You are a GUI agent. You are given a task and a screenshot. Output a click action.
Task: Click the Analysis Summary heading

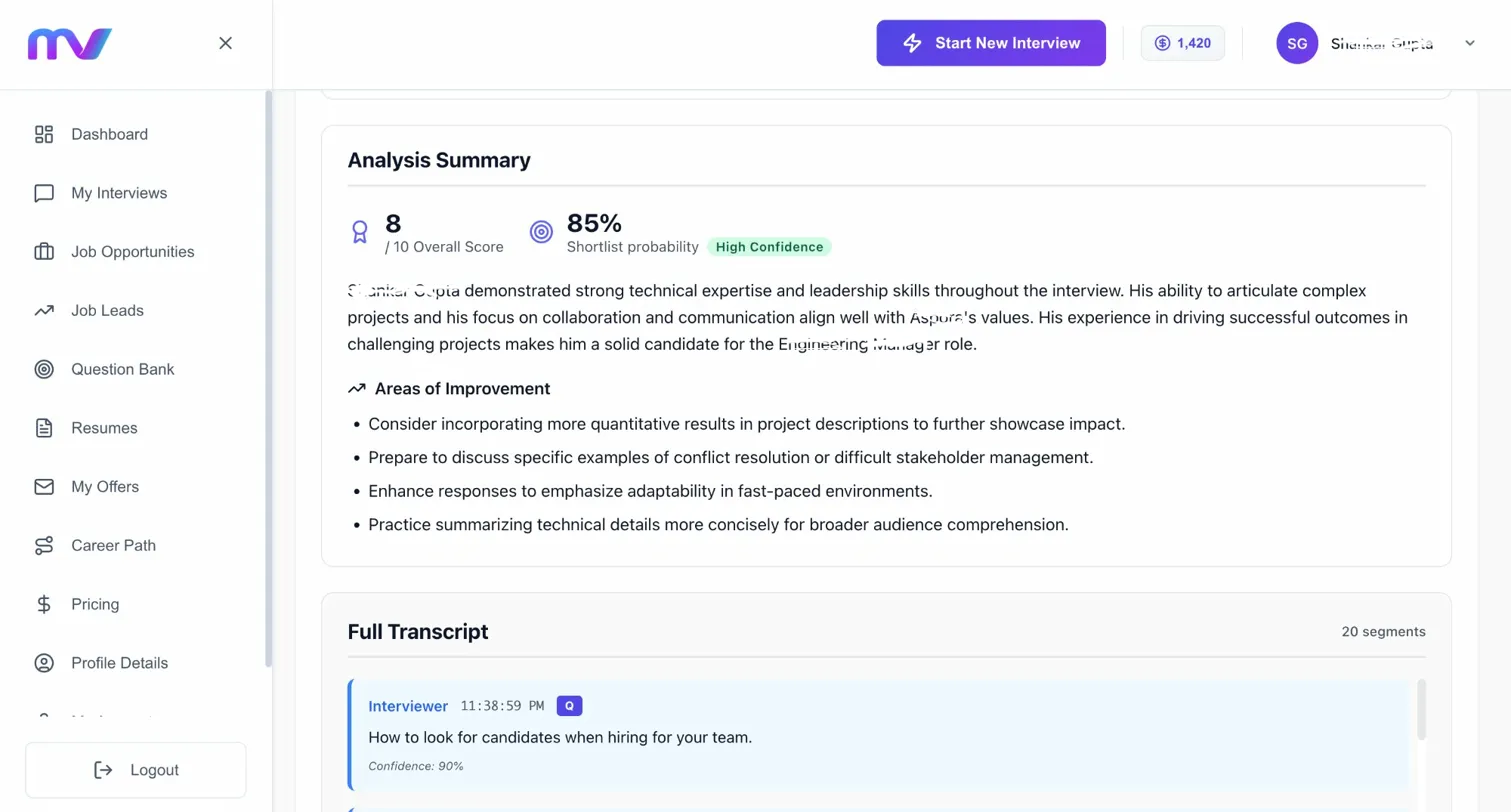[x=439, y=160]
